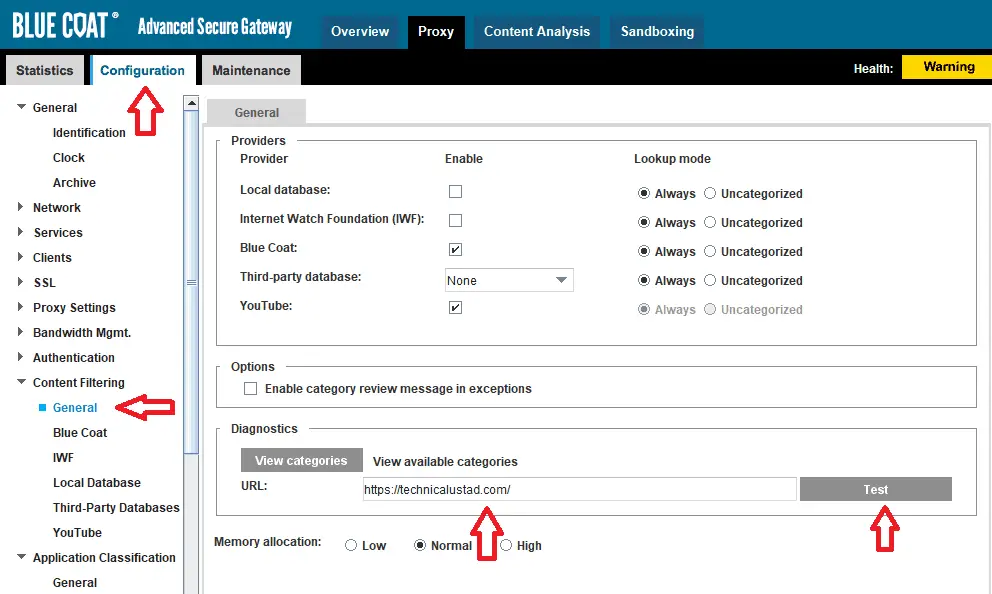Viewport: 992px width, 594px height.
Task: Expand the SSL tree node
Action: tap(20, 282)
